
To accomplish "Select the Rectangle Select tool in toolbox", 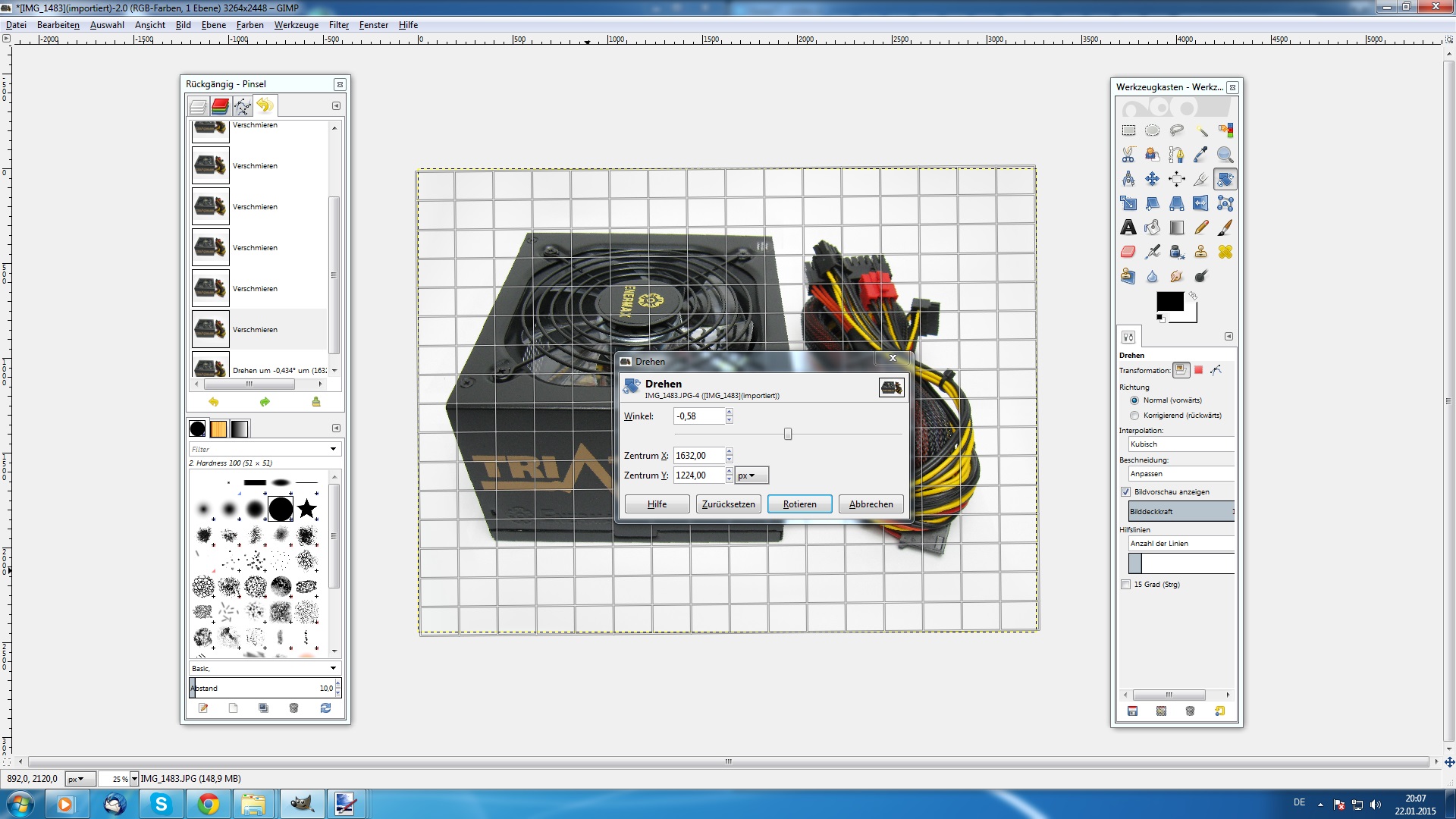I will (1128, 130).
